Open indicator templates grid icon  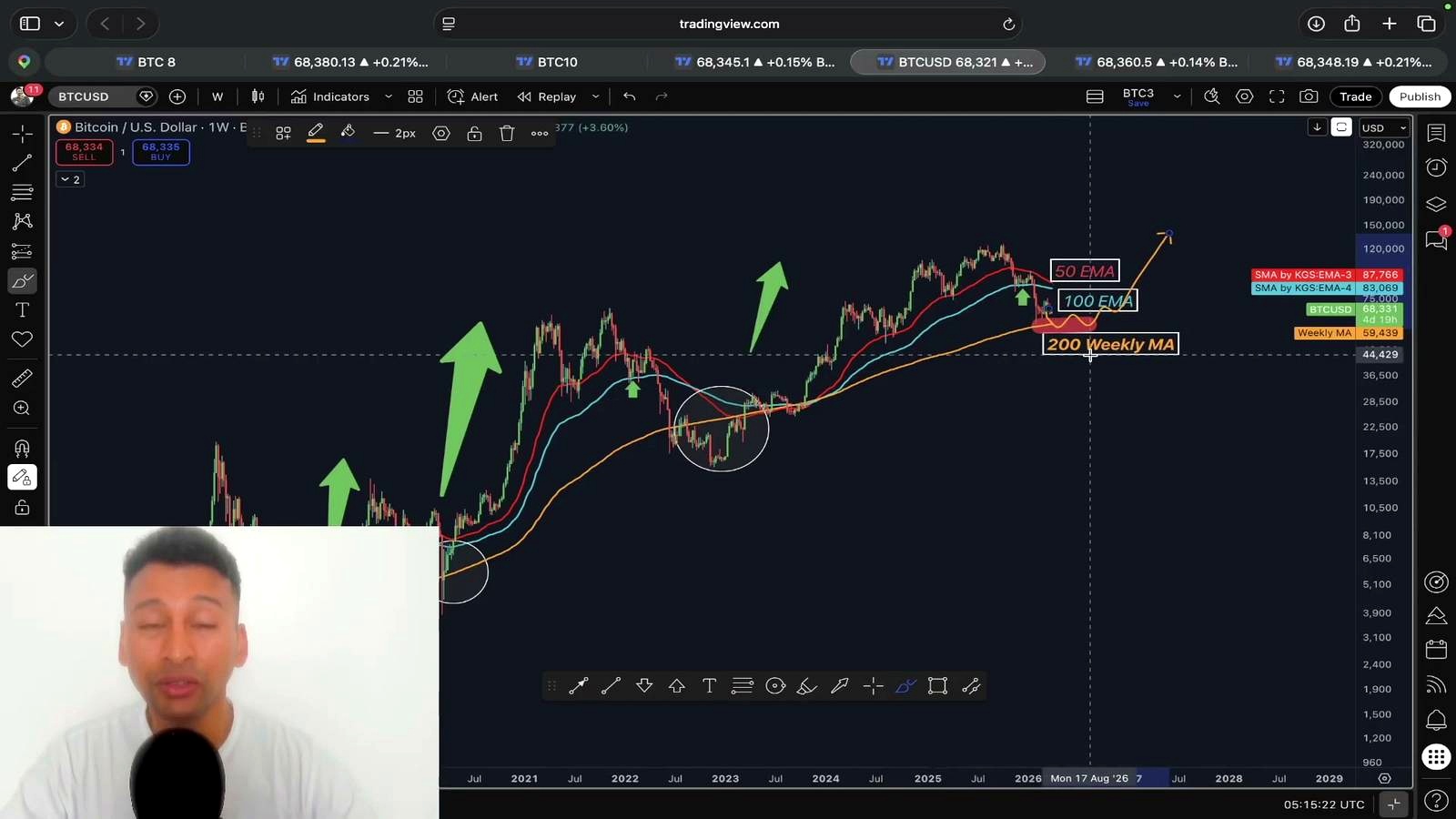pyautogui.click(x=415, y=96)
